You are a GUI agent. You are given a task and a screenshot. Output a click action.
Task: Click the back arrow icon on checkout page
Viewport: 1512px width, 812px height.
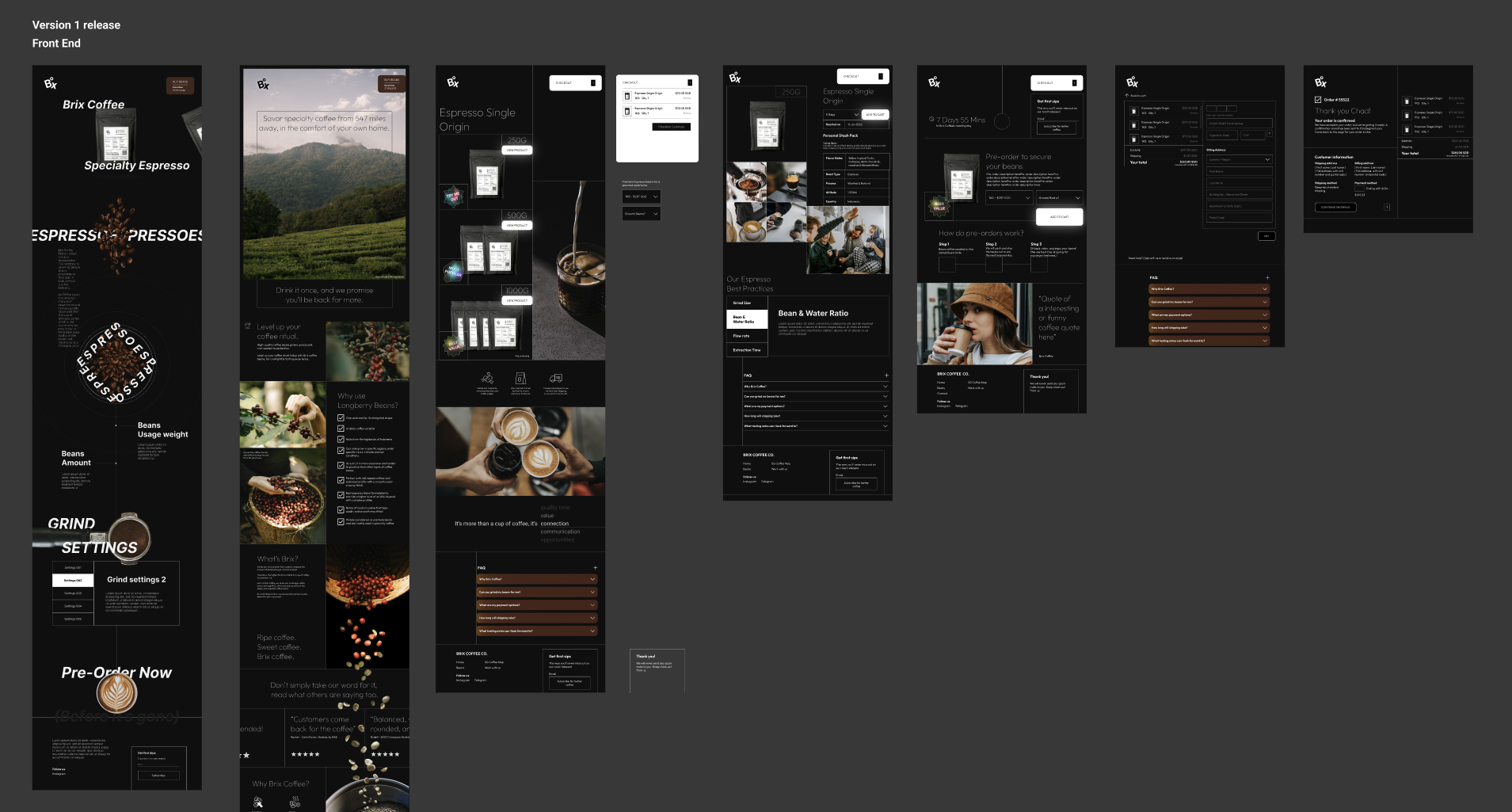point(1126,95)
